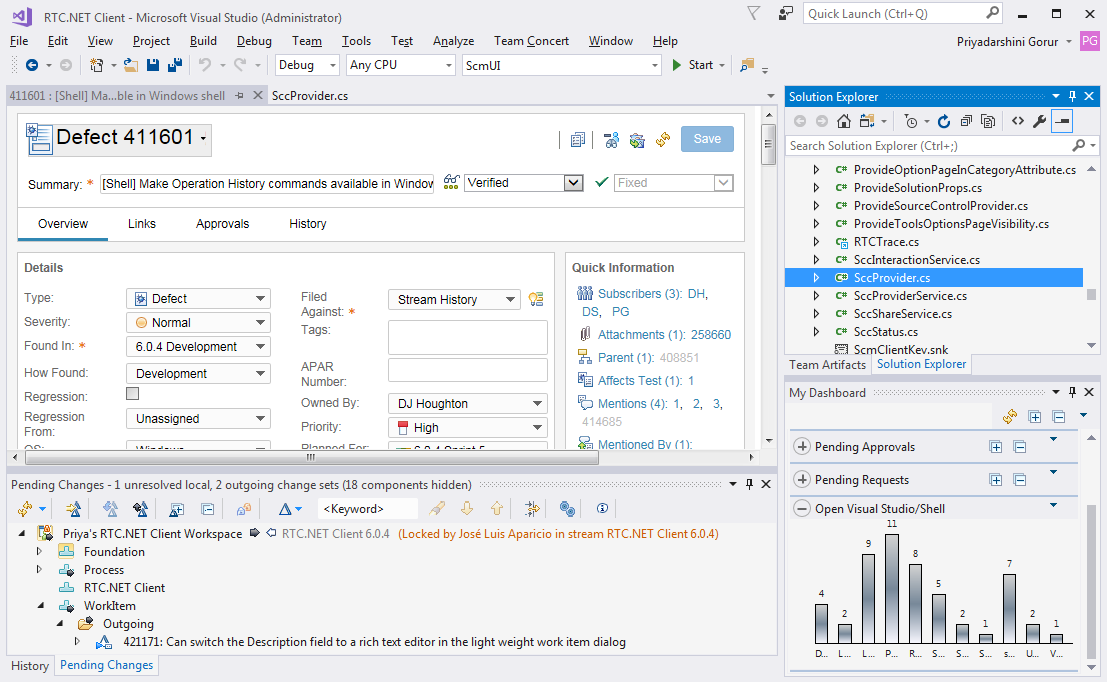The image size is (1107, 682).
Task: Click the expand-all icon in Pending Changes toolbar
Action: click(176, 508)
